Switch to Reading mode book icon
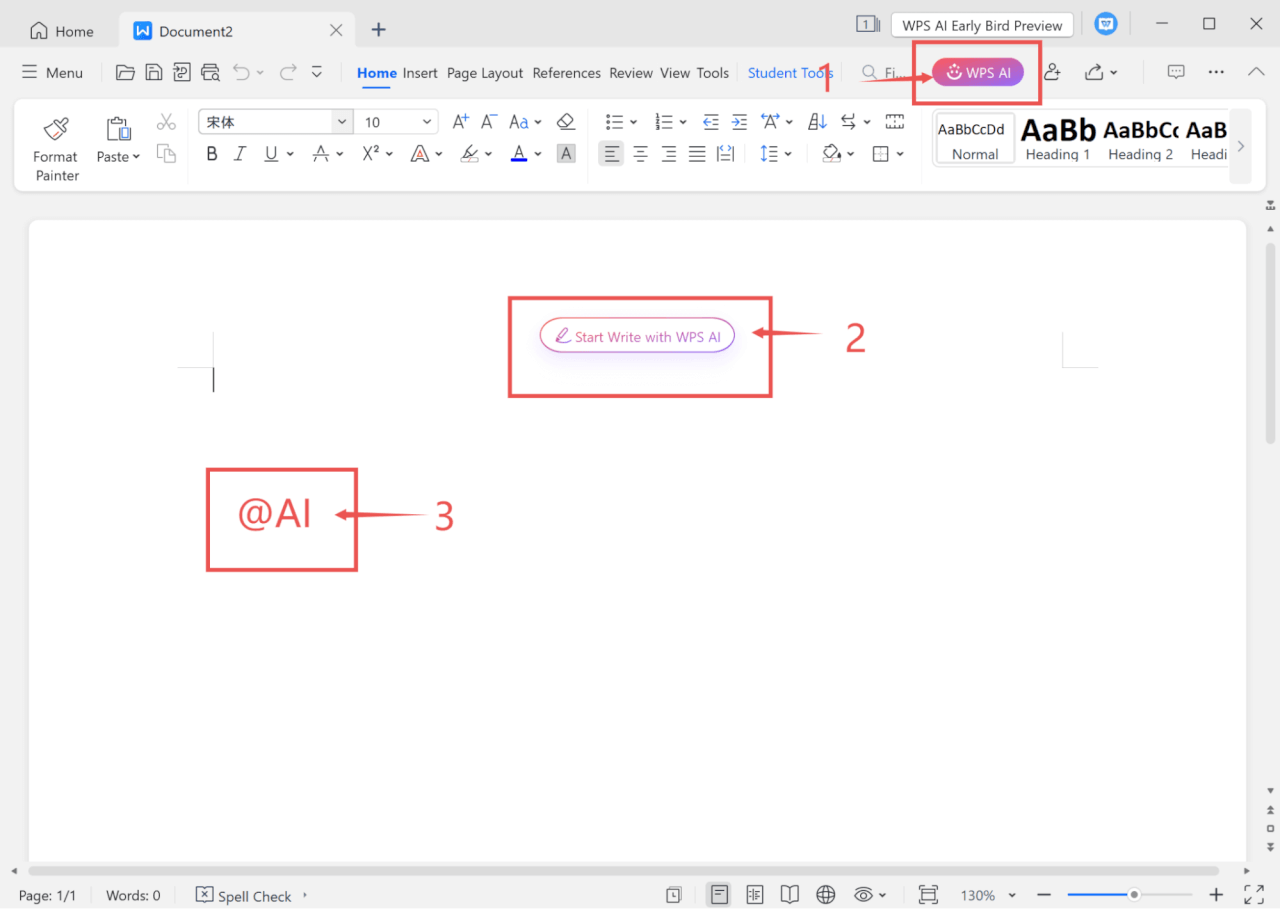 [x=790, y=895]
